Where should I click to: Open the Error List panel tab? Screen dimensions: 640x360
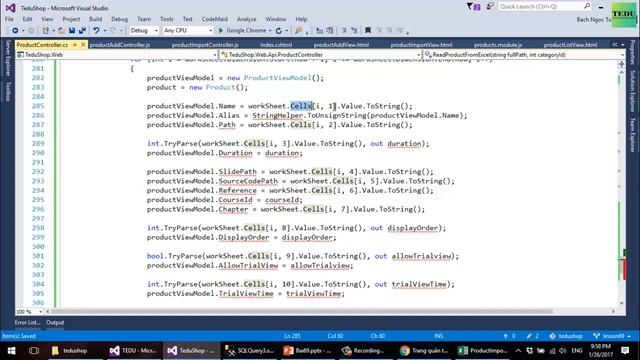[27, 322]
